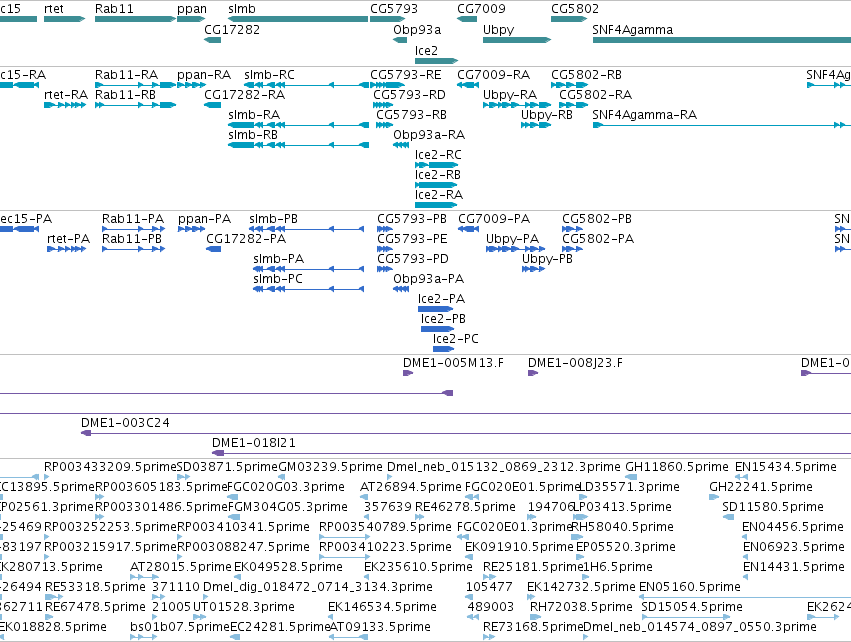Open the Ice2-PC protein label

(x=455, y=339)
